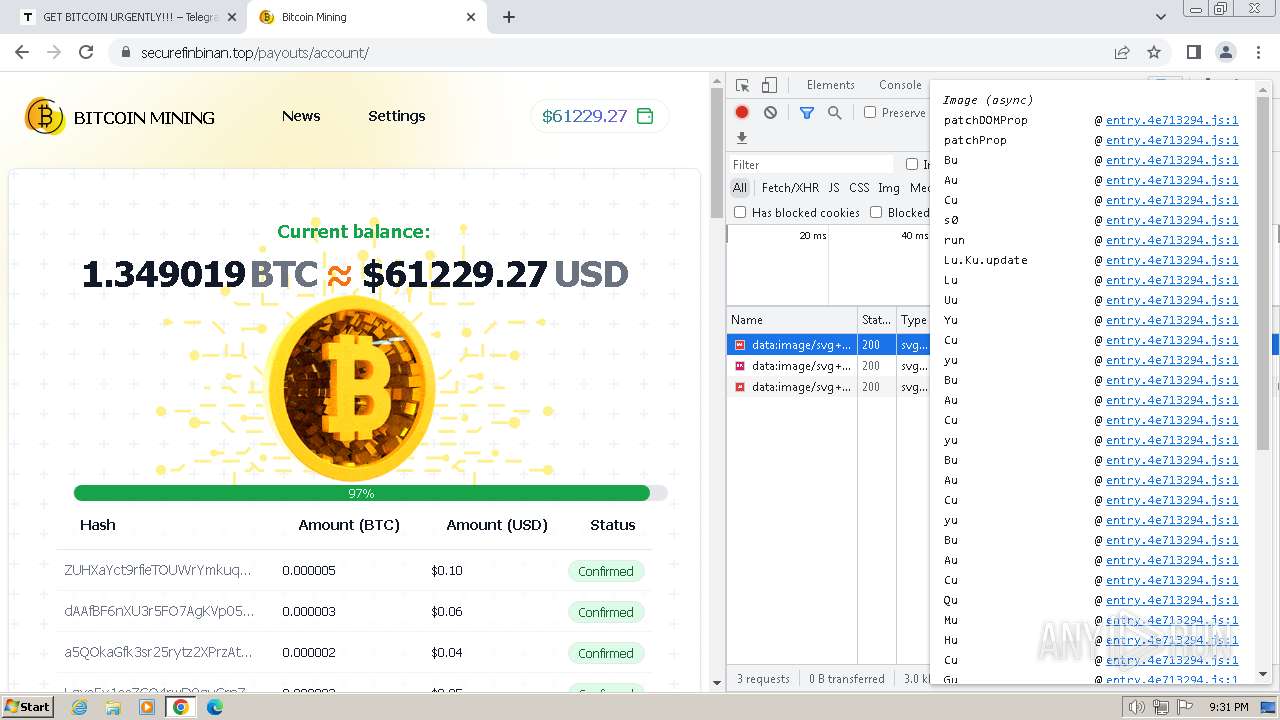This screenshot has width=1280, height=720.
Task: Open the Chrome three-dot menu
Action: 1257,52
